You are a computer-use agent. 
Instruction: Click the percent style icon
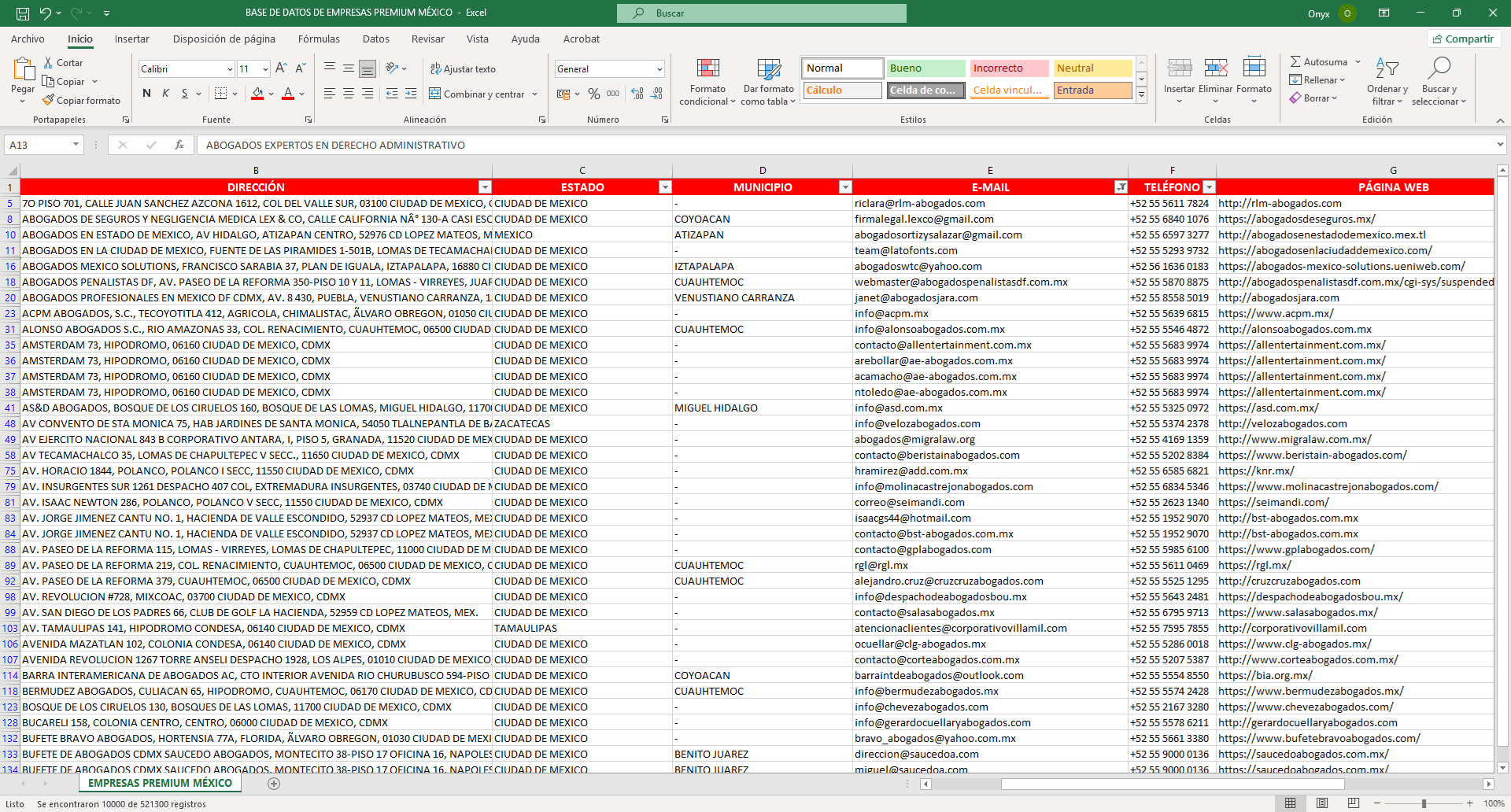point(594,94)
